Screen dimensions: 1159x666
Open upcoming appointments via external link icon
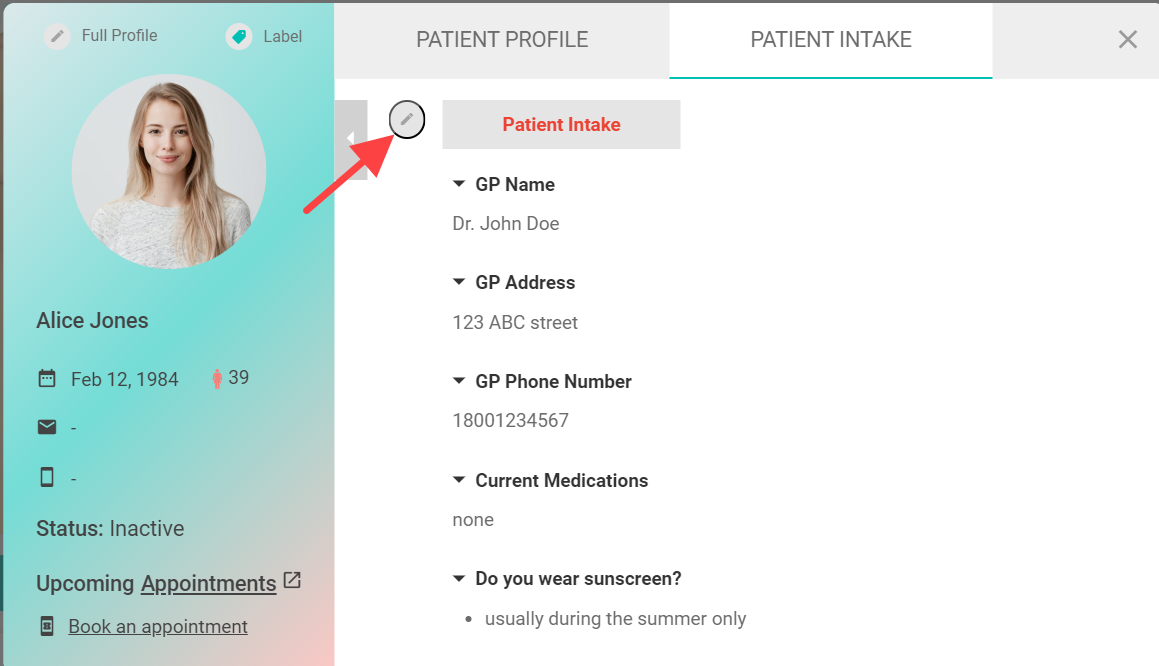292,580
